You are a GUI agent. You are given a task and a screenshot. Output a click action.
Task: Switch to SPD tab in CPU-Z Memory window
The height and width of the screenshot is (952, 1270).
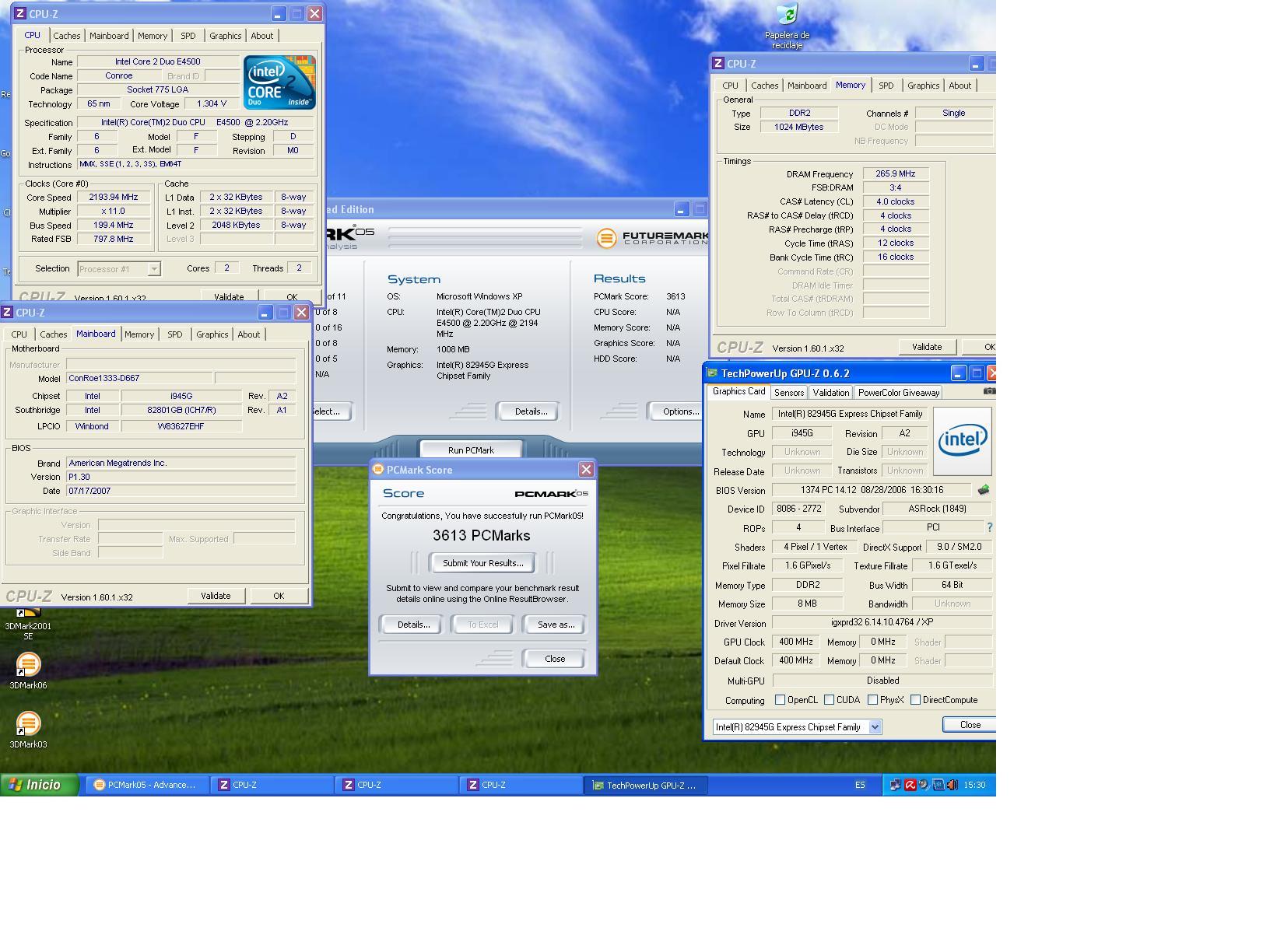pos(886,86)
